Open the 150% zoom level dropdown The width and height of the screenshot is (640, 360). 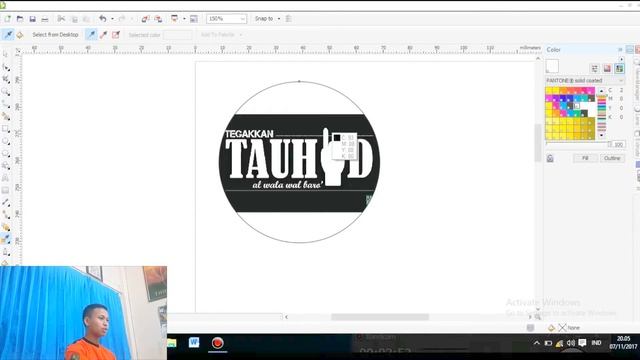pos(242,19)
